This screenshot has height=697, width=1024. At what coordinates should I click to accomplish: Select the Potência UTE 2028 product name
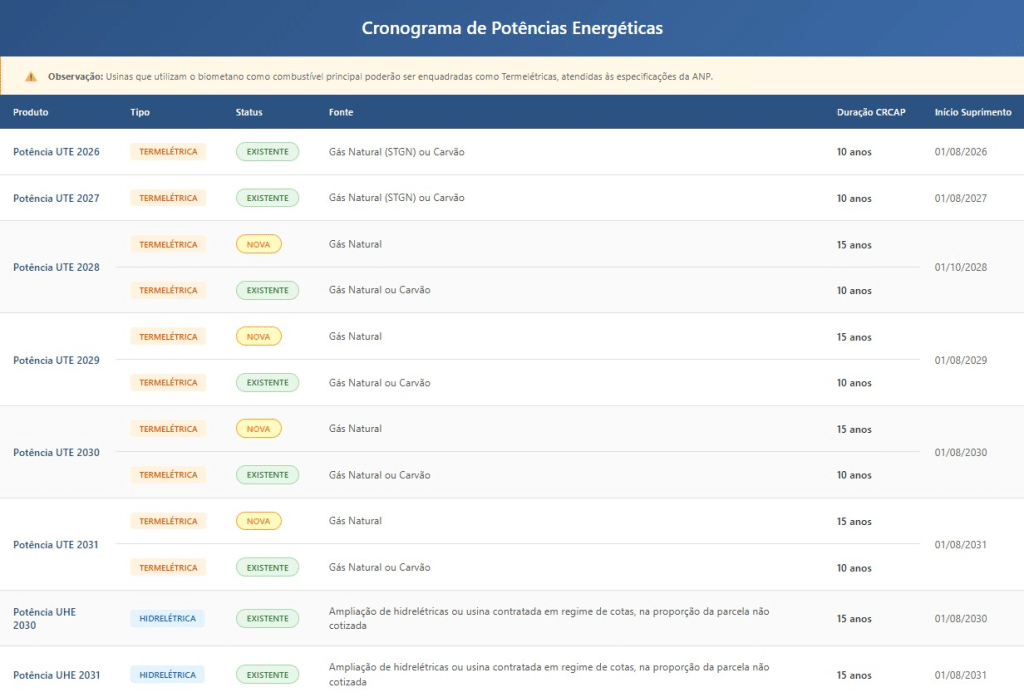click(x=56, y=267)
